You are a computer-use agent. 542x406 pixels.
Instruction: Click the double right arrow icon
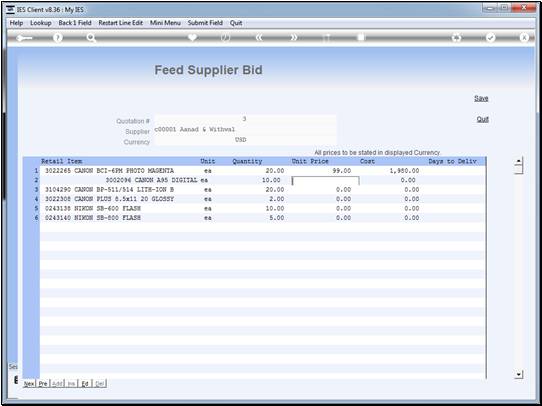click(x=293, y=38)
